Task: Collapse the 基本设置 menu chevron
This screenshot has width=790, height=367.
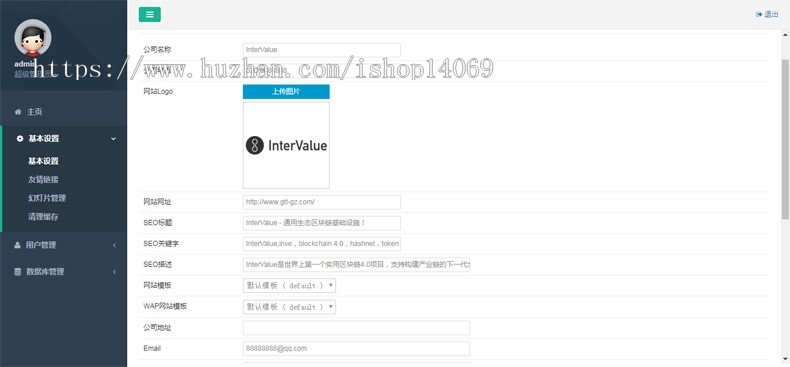Action: 114,139
